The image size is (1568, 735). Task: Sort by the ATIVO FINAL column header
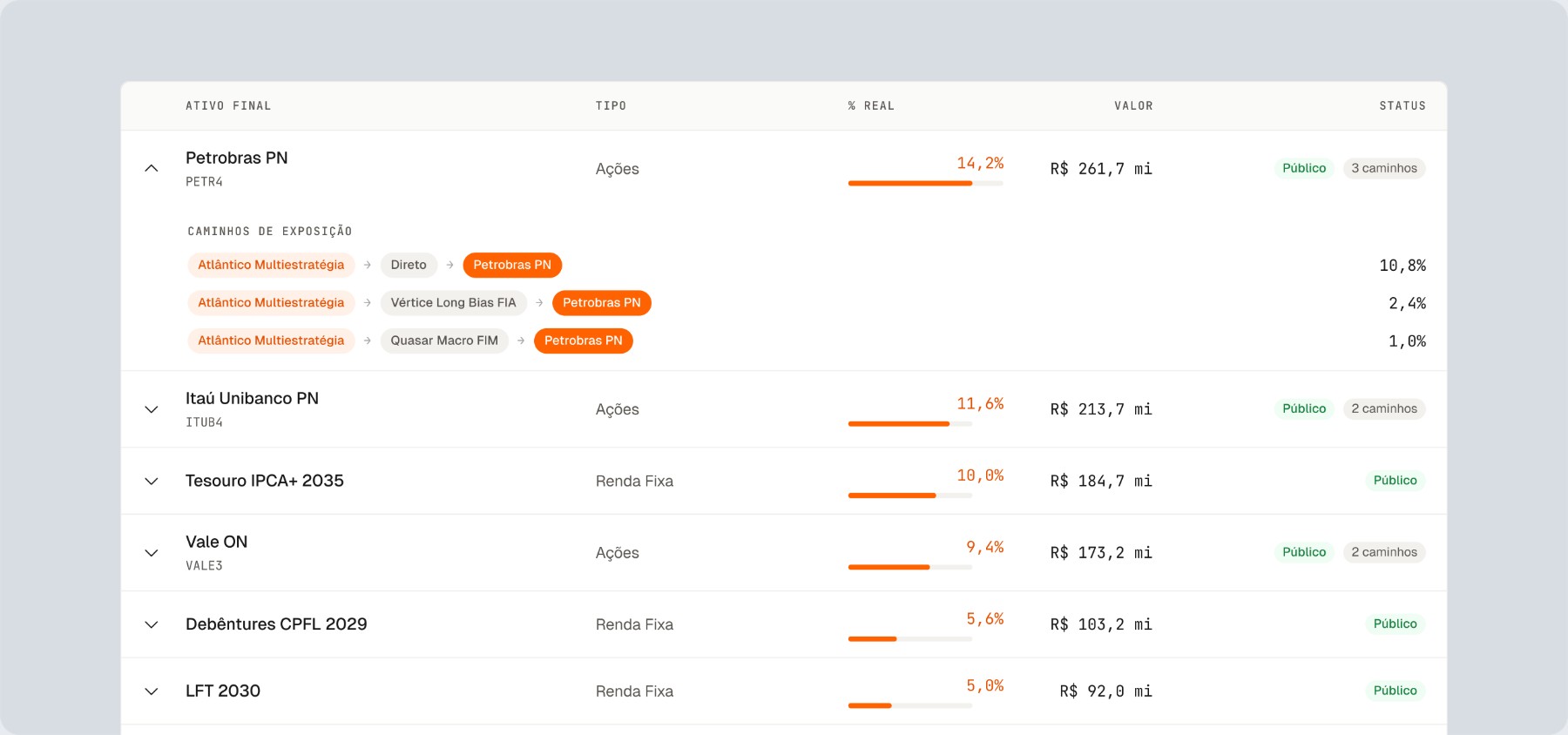(x=228, y=106)
